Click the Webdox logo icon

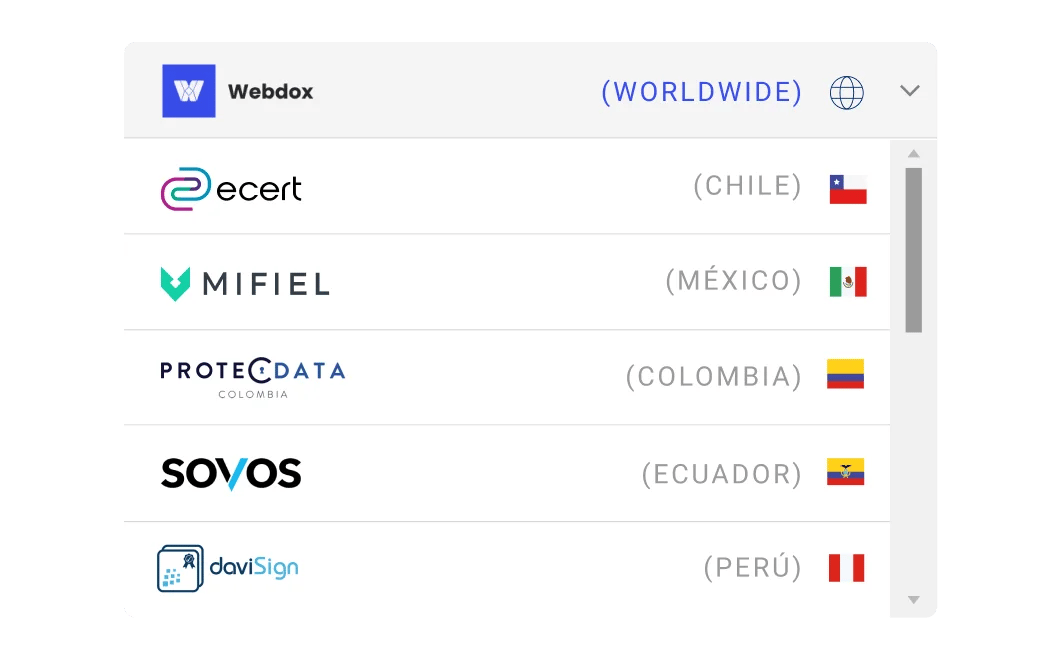(x=189, y=91)
